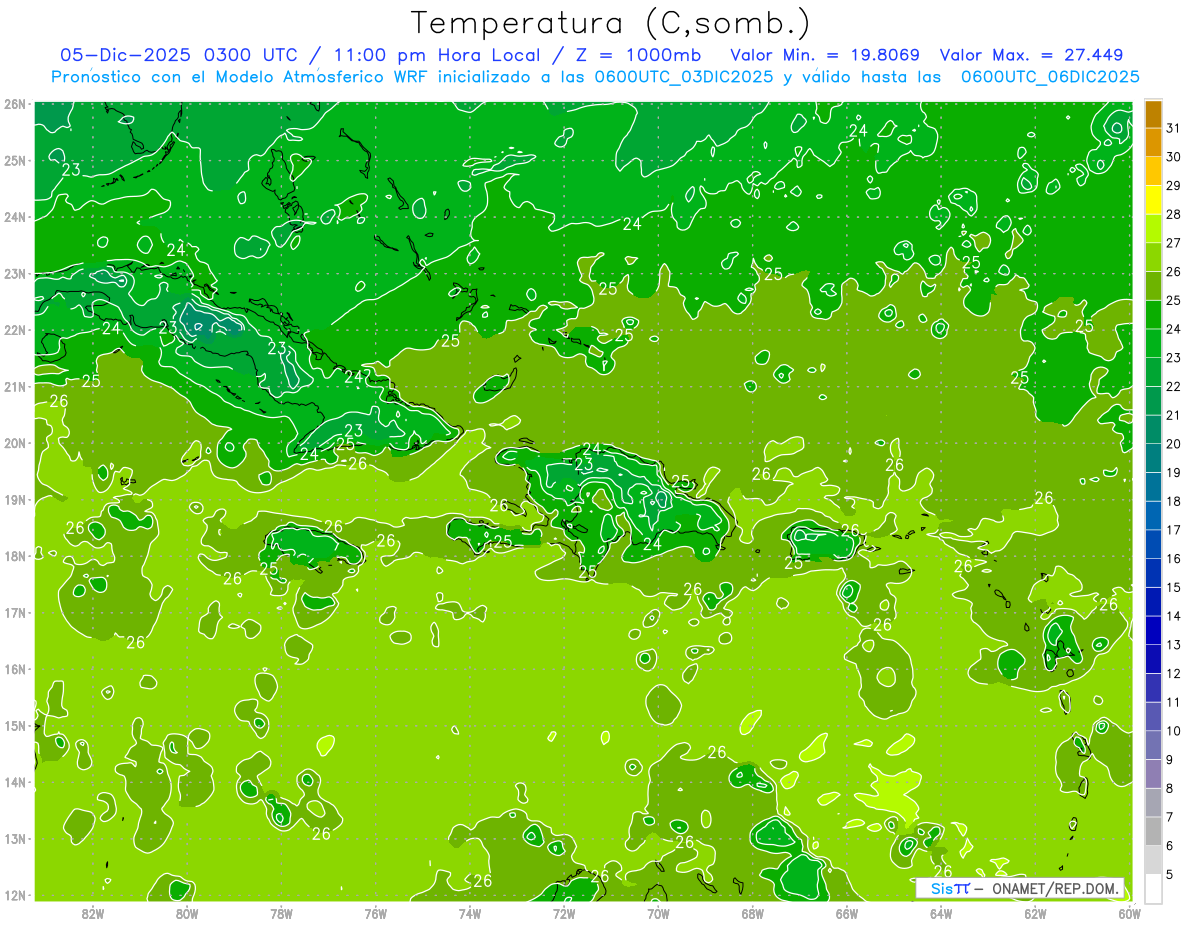
Task: Click the 24N latitude axis label
Action: click(x=14, y=217)
